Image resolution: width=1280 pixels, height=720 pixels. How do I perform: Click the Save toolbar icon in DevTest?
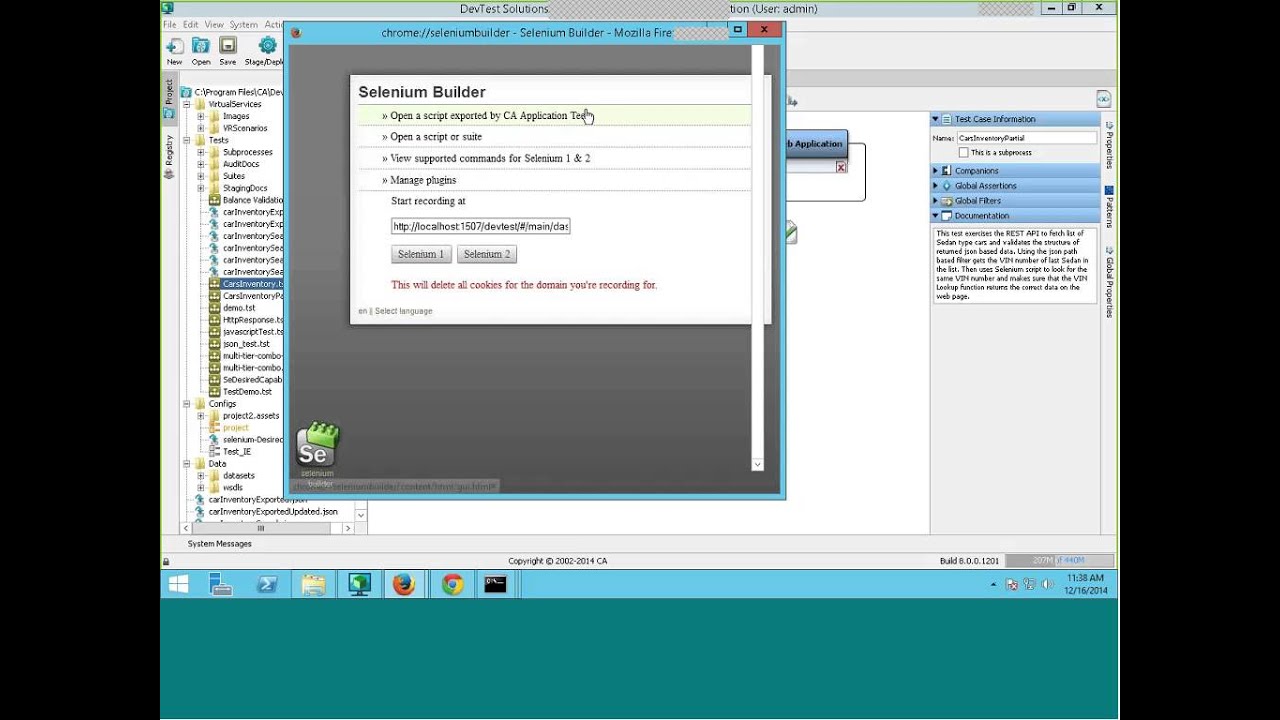pyautogui.click(x=228, y=46)
